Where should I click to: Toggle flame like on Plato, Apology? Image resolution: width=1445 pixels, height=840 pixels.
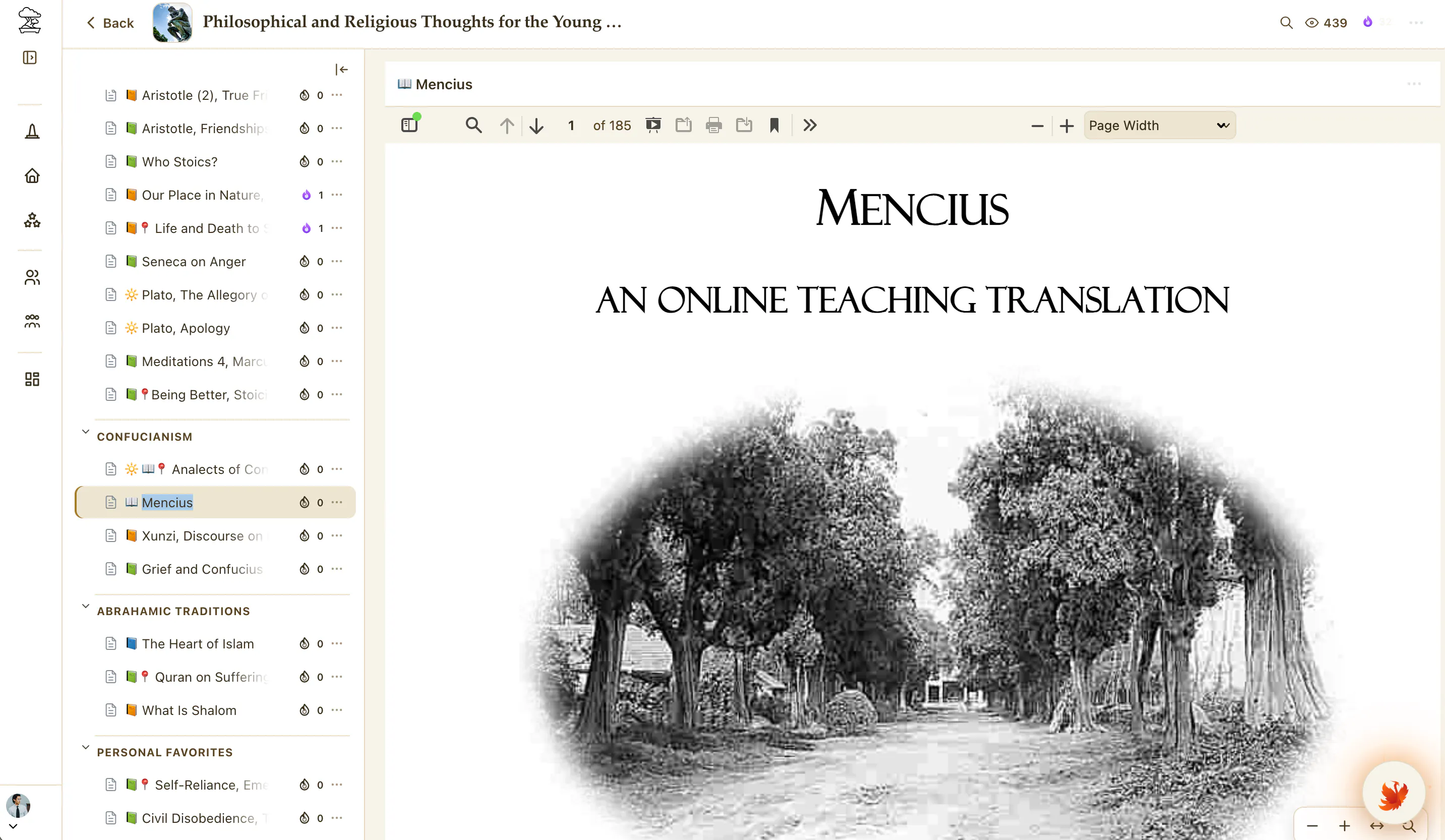coord(305,328)
